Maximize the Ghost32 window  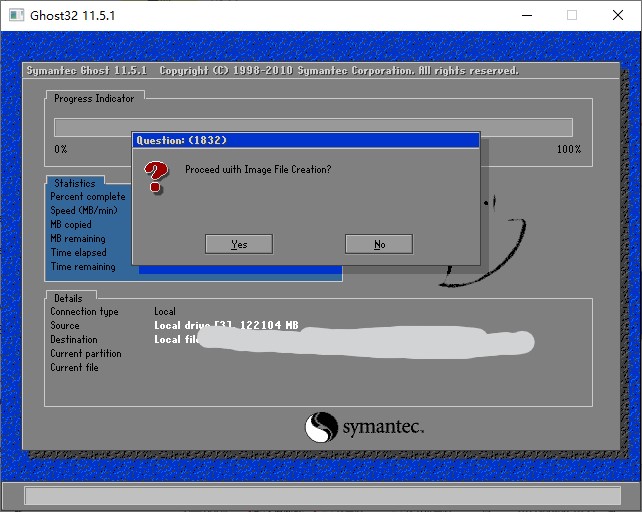click(572, 16)
